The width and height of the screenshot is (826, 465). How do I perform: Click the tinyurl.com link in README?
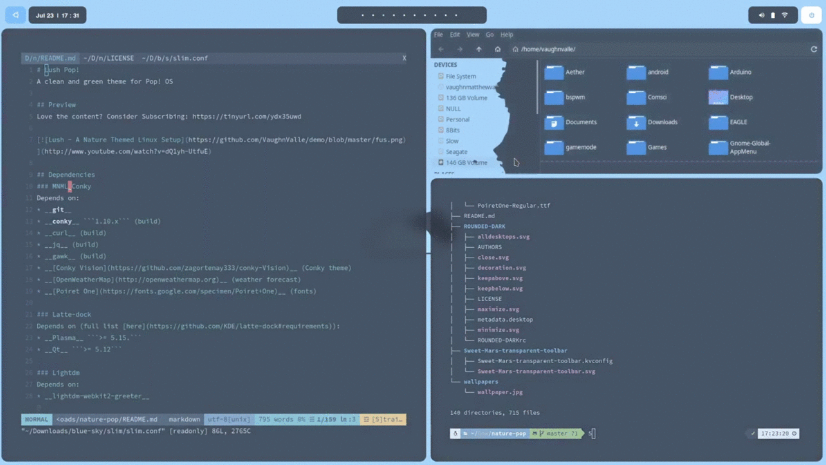[x=247, y=116]
